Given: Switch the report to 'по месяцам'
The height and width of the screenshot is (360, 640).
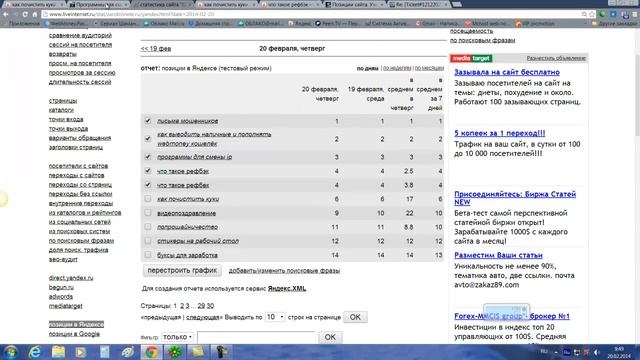Looking at the screenshot, I should [429, 68].
